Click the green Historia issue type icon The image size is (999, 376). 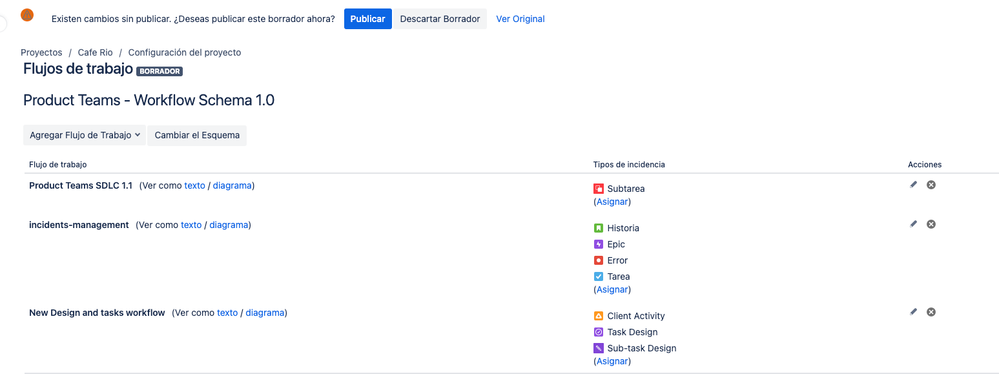pos(598,228)
